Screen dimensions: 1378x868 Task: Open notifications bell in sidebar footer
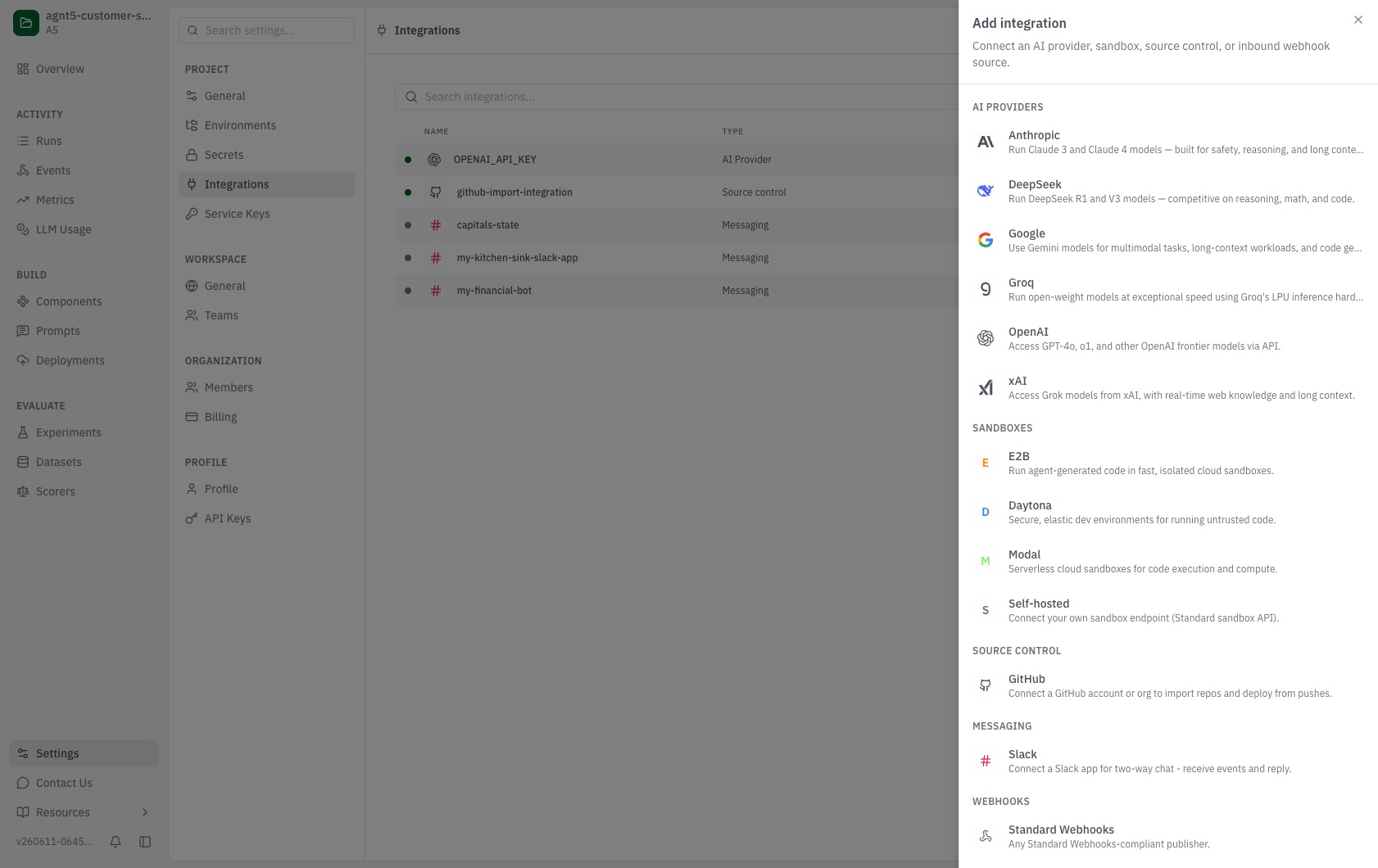click(116, 842)
